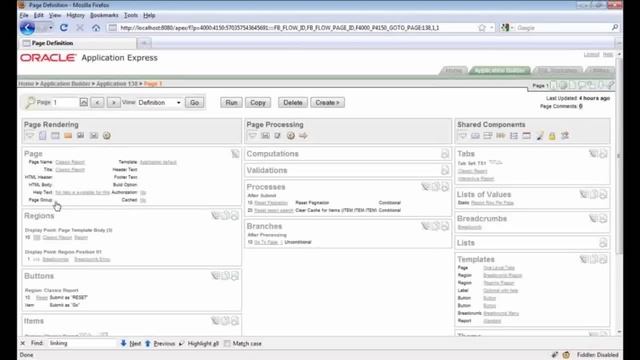Click the create icon in Validations section
The height and width of the screenshot is (360, 640).
[445, 170]
